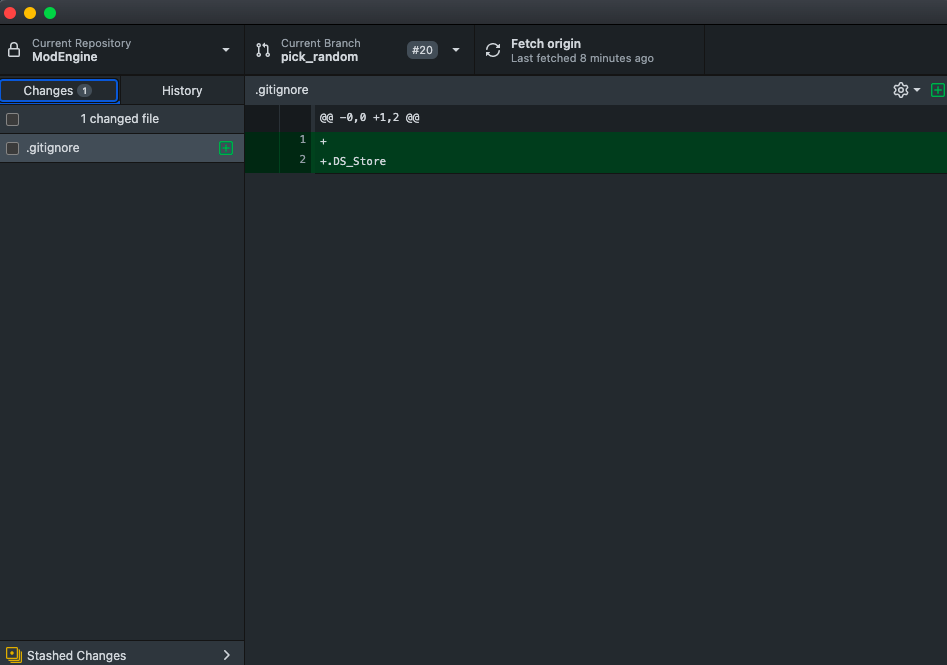
Task: Switch to the Changes tab
Action: click(x=59, y=91)
